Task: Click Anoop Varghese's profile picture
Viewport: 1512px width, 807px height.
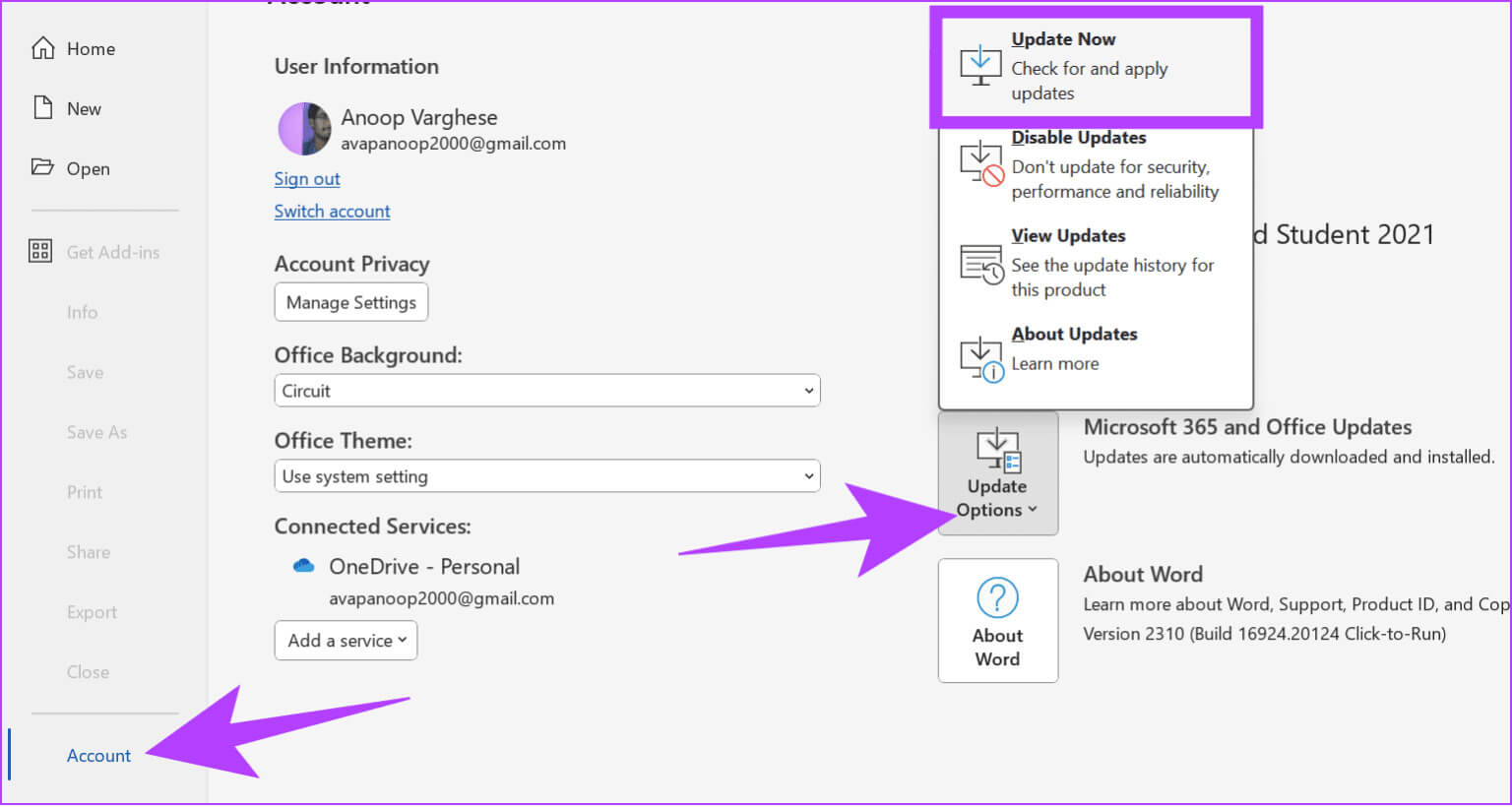Action: [x=304, y=129]
